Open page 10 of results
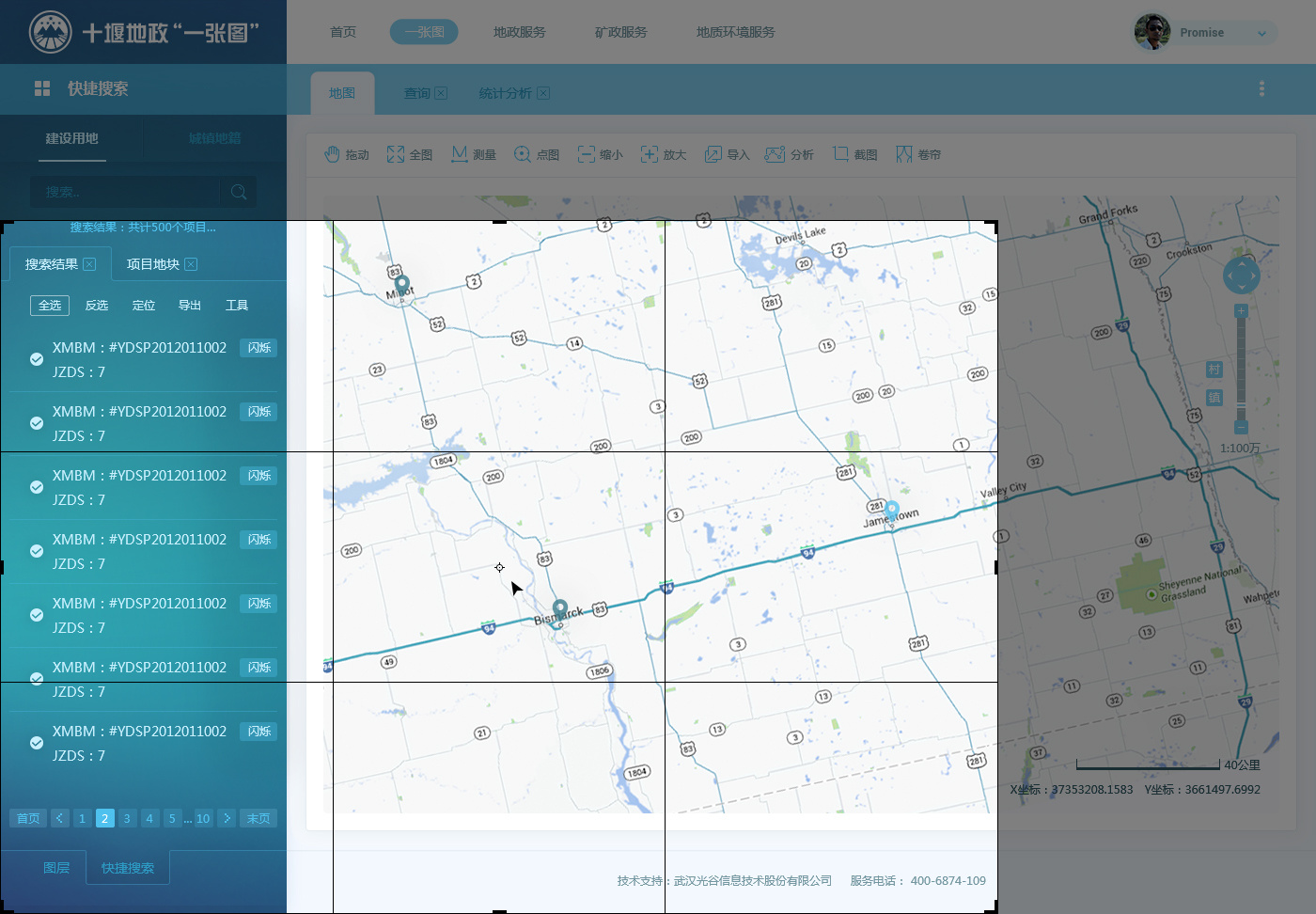 [x=203, y=818]
